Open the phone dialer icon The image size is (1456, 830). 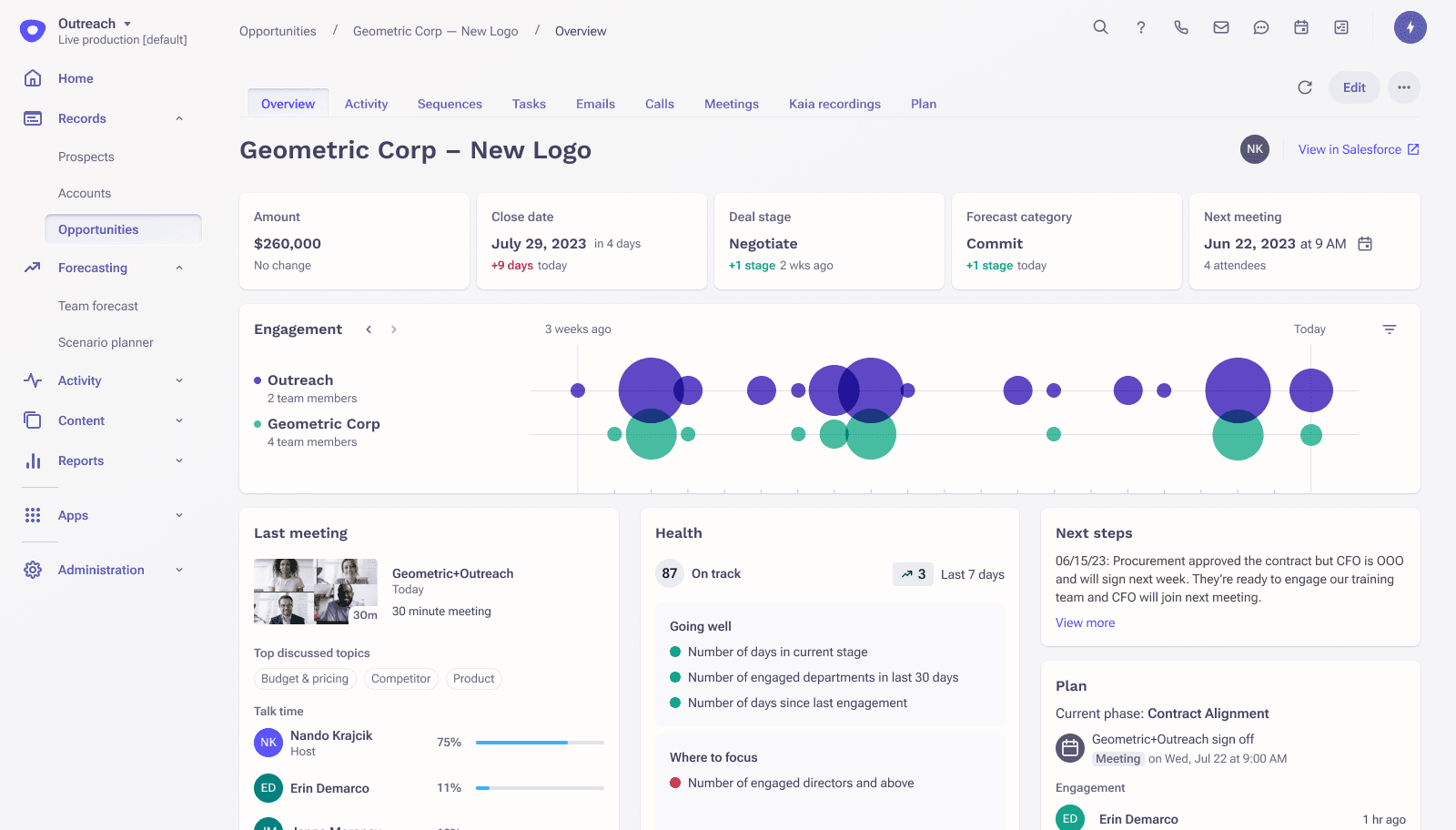[x=1181, y=27]
